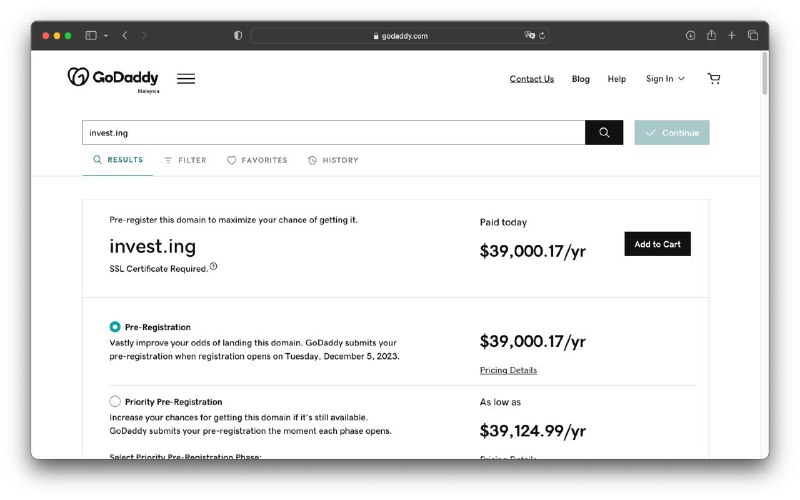Expand the Sign In dropdown

(x=665, y=79)
